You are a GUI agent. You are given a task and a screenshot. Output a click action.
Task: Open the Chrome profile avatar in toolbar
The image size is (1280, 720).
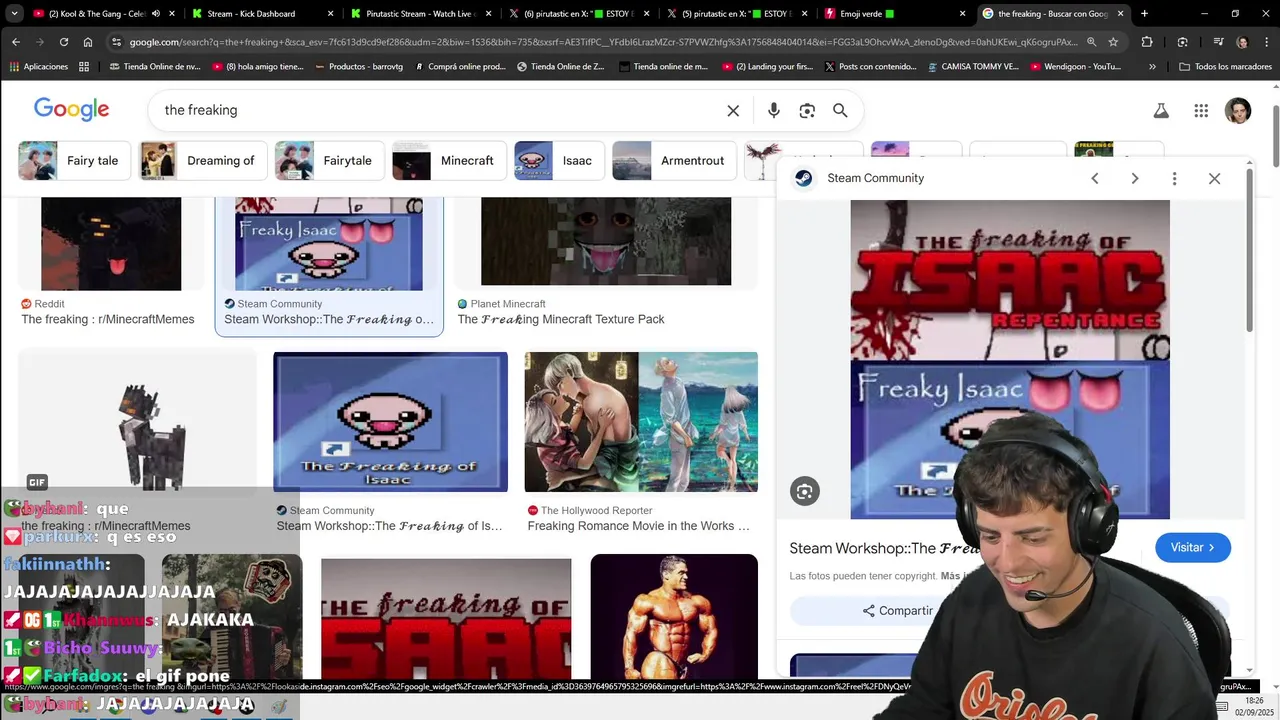[1242, 42]
